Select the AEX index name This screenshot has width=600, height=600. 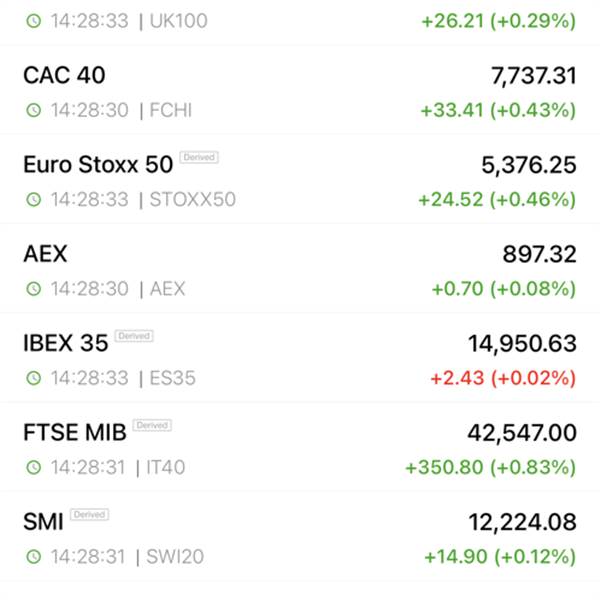pyautogui.click(x=45, y=254)
